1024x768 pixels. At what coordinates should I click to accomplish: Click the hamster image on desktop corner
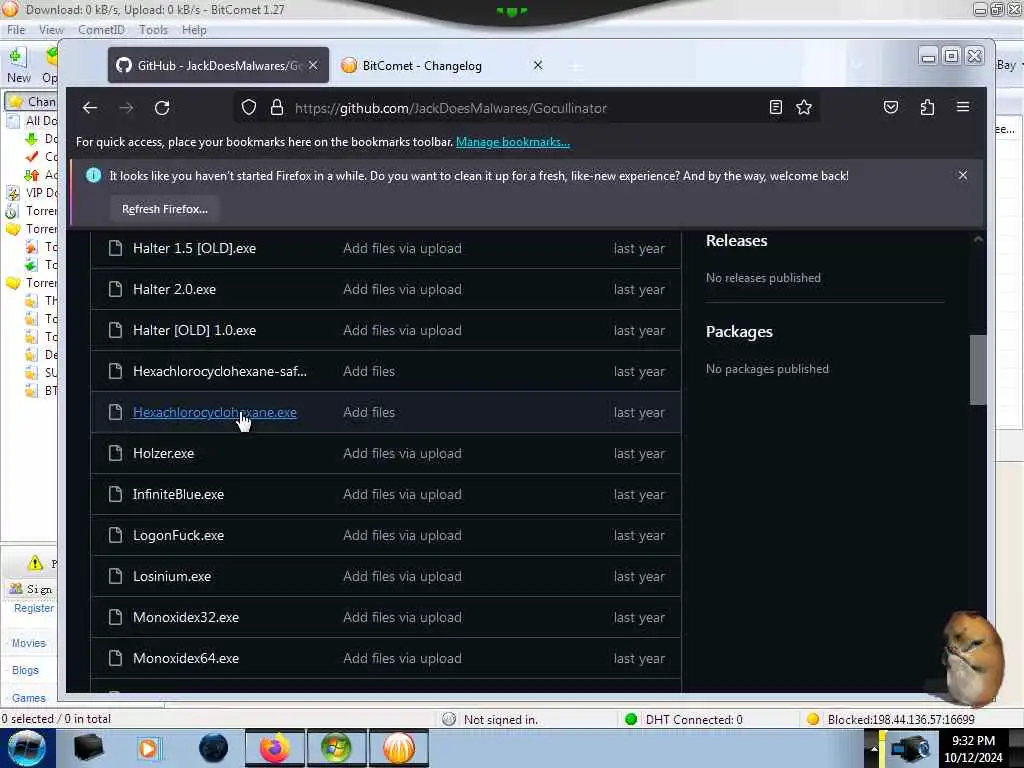(973, 660)
